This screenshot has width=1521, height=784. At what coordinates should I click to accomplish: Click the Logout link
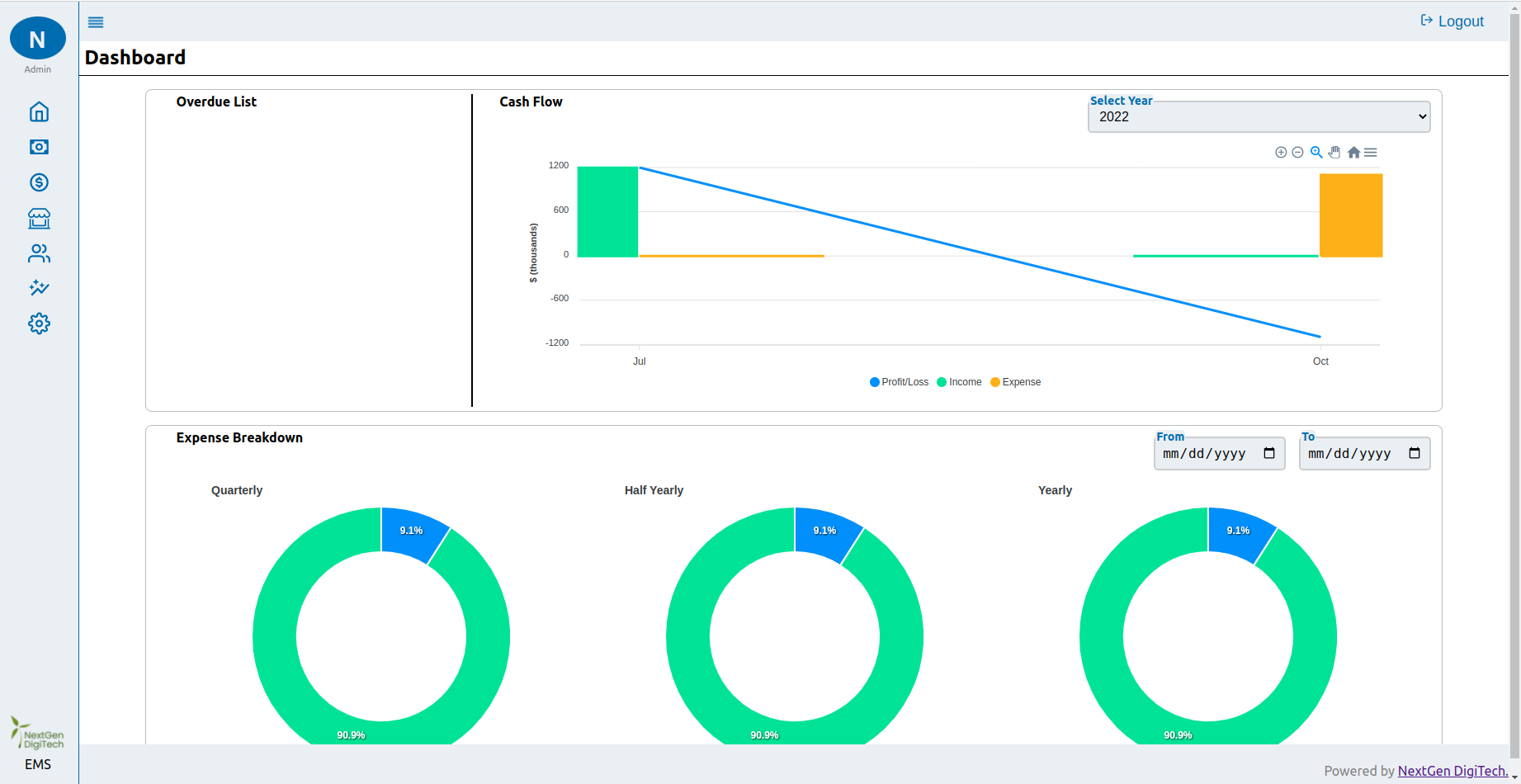(1452, 21)
